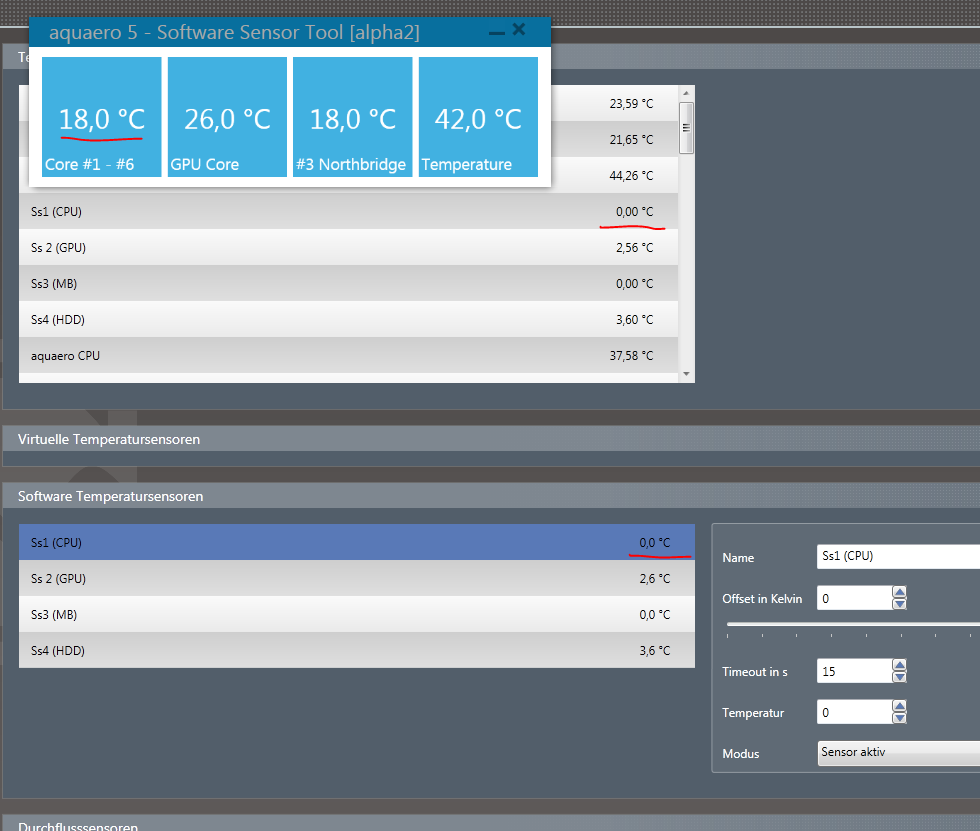Click the Timeout in s field
Image resolution: width=980 pixels, height=831 pixels.
click(x=854, y=671)
